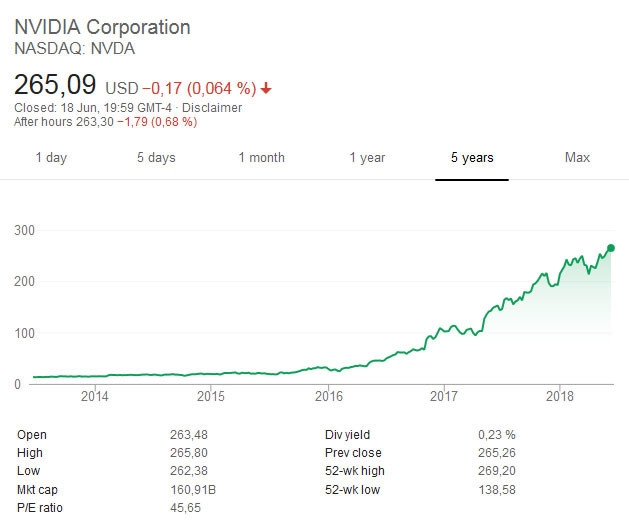Select the Max range tab

pos(577,157)
